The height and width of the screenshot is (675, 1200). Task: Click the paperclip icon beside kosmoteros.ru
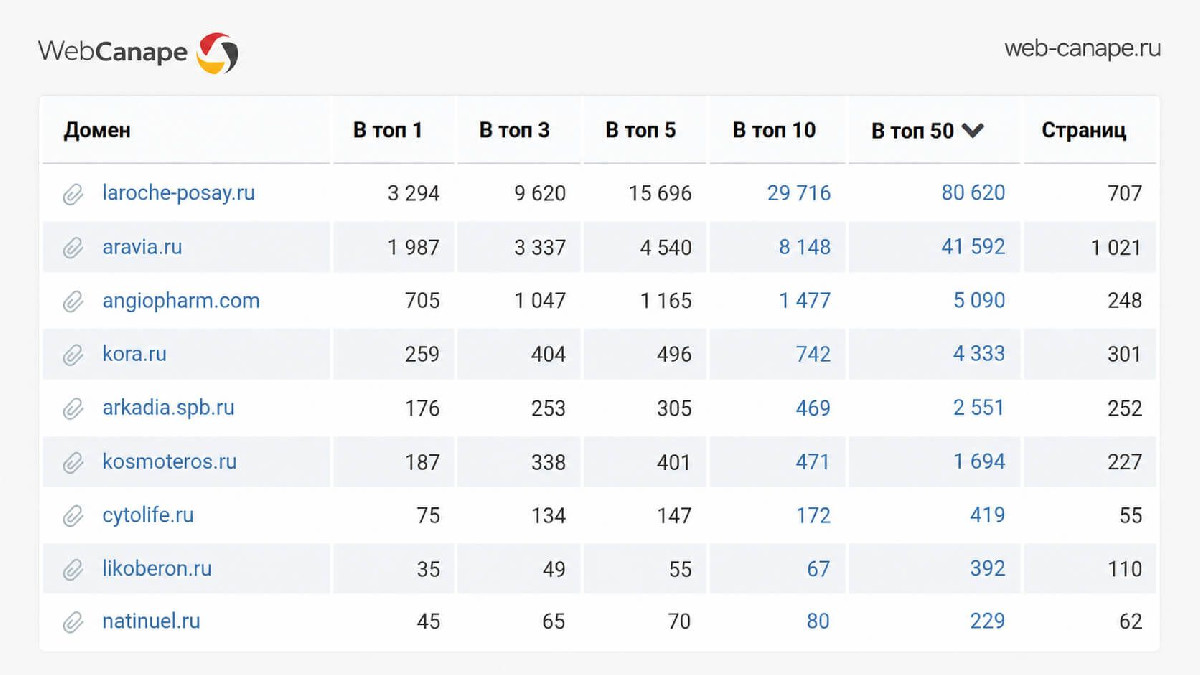point(73,463)
